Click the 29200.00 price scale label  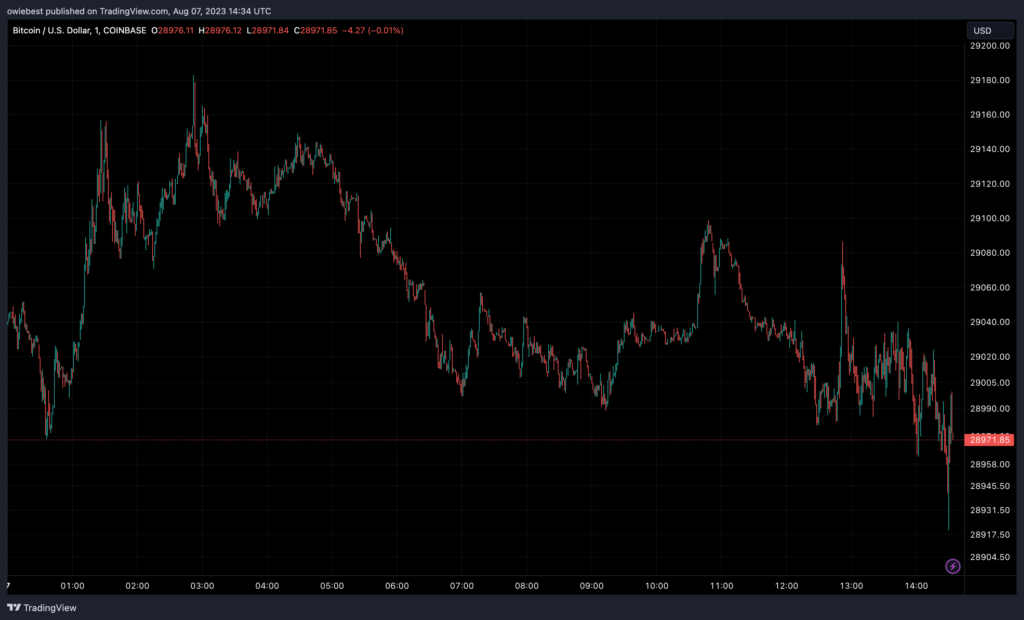(x=988, y=46)
